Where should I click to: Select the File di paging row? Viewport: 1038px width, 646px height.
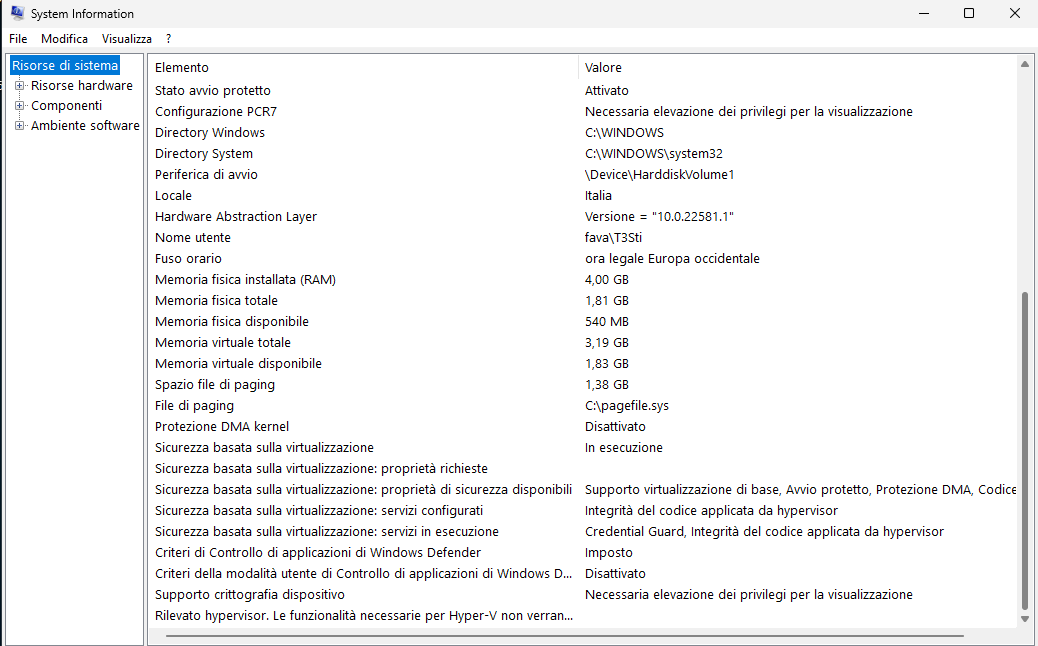click(583, 406)
